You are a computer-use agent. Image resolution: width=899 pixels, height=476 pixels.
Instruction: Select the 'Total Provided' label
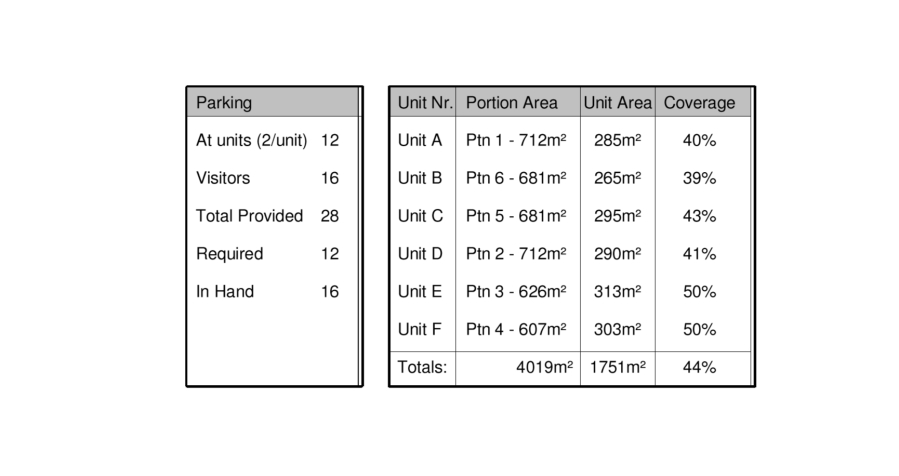pos(249,216)
